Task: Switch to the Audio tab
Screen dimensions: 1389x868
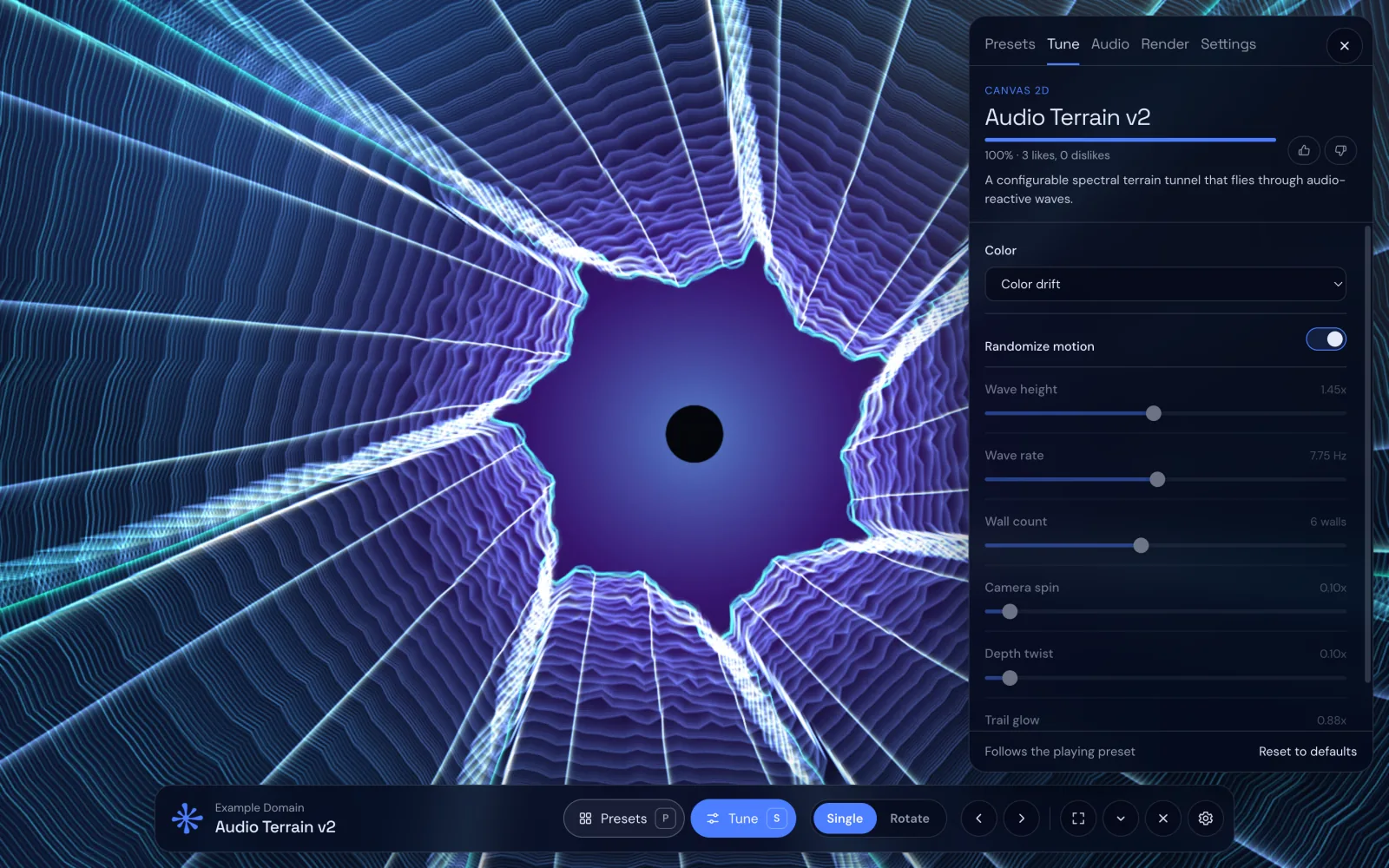Action: 1109,43
